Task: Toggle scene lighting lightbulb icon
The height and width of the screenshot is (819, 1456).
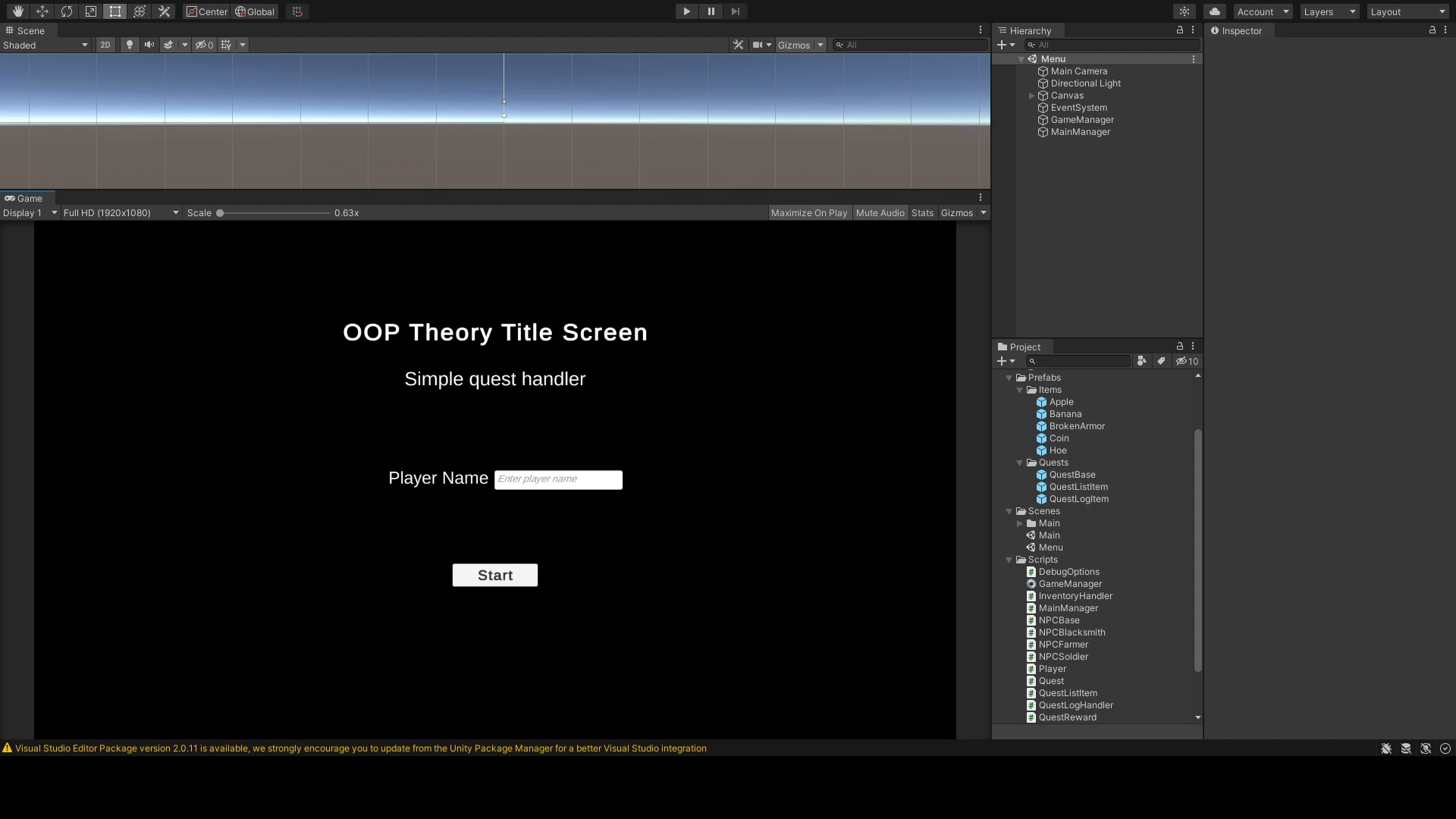Action: [130, 45]
